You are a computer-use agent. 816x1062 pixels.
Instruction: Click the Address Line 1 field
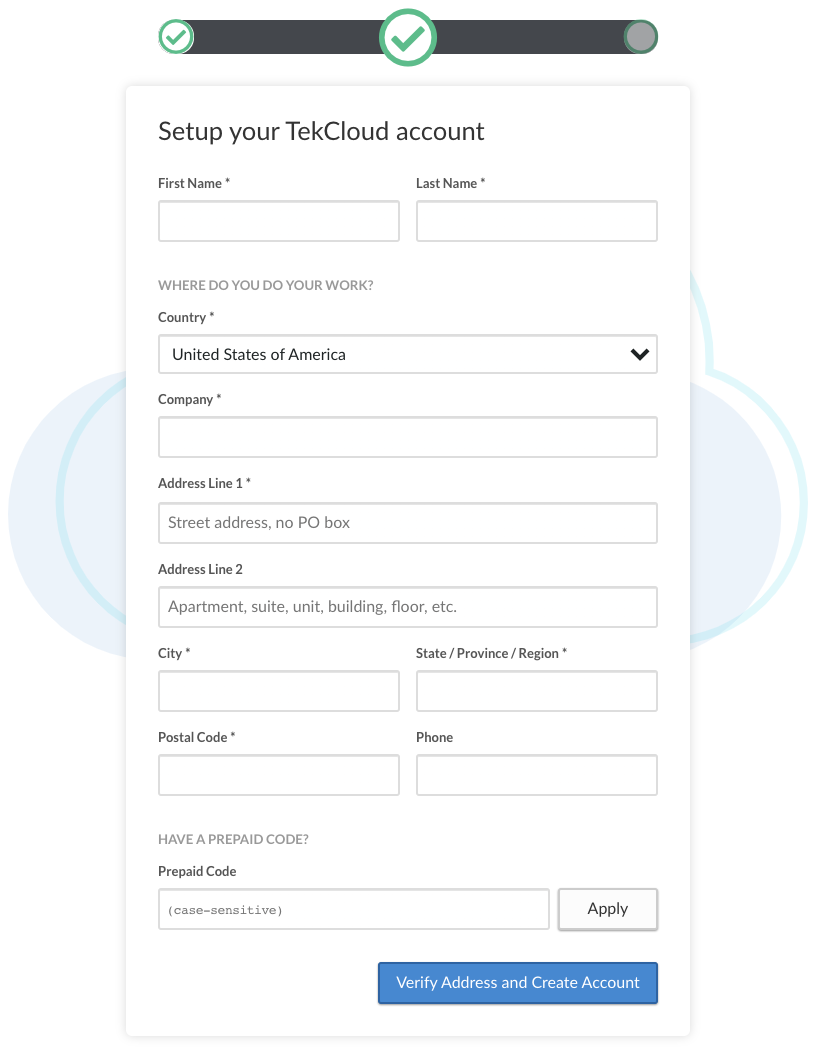pyautogui.click(x=407, y=523)
